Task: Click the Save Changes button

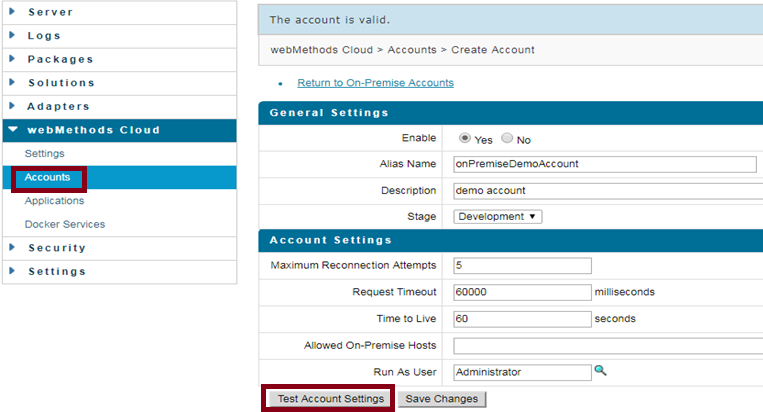Action: click(442, 399)
